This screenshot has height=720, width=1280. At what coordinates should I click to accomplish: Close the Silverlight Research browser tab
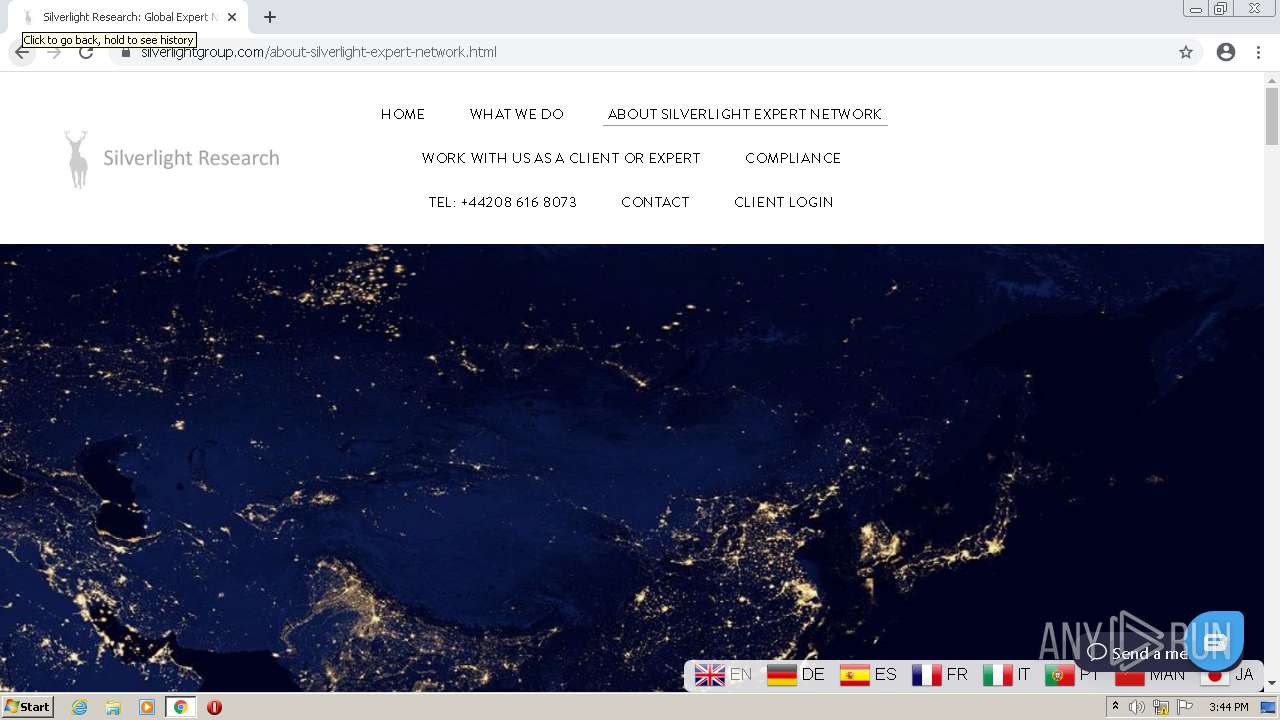click(x=232, y=17)
